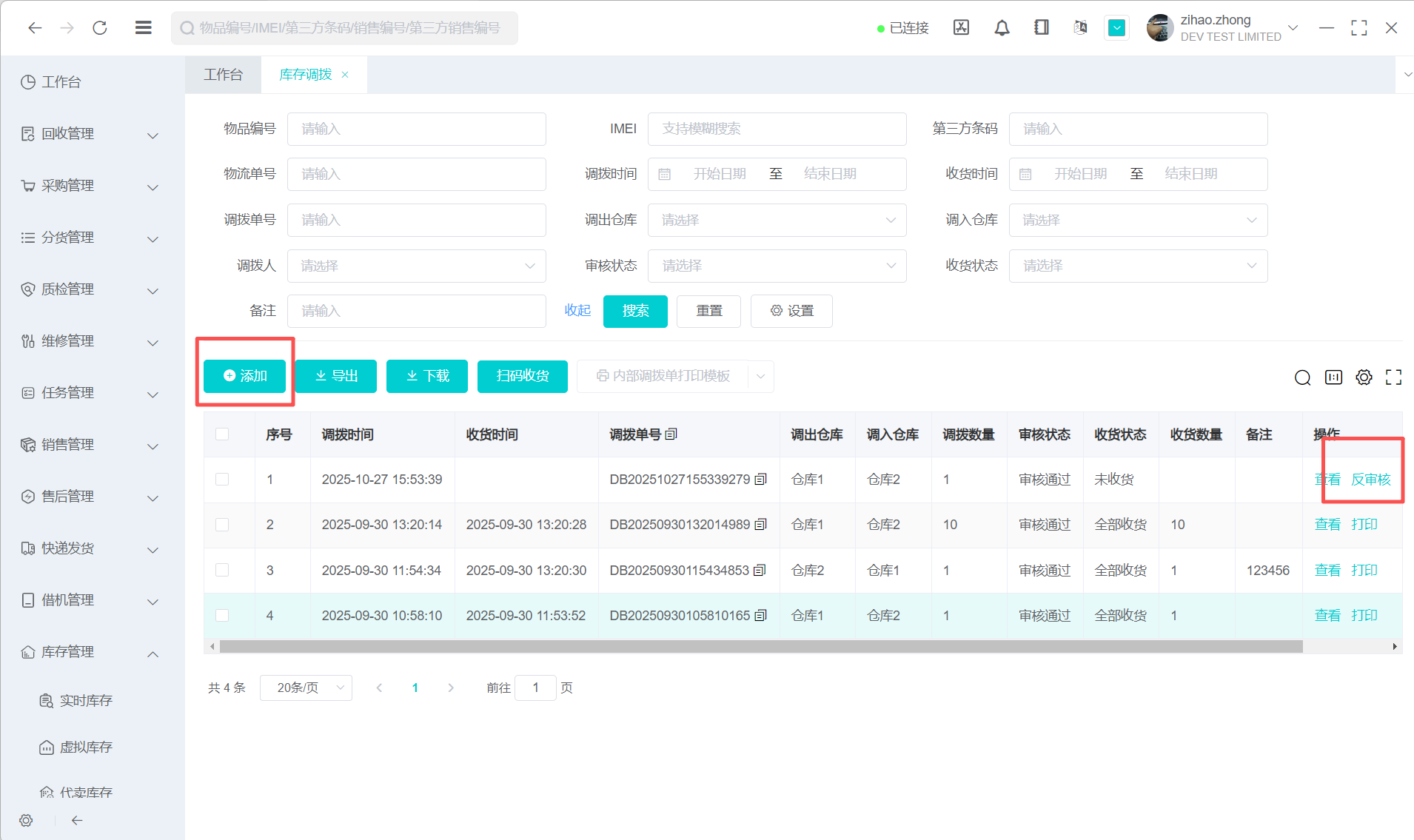The width and height of the screenshot is (1414, 840).
Task: Open 实时库存 in the sidebar
Action: 86,701
